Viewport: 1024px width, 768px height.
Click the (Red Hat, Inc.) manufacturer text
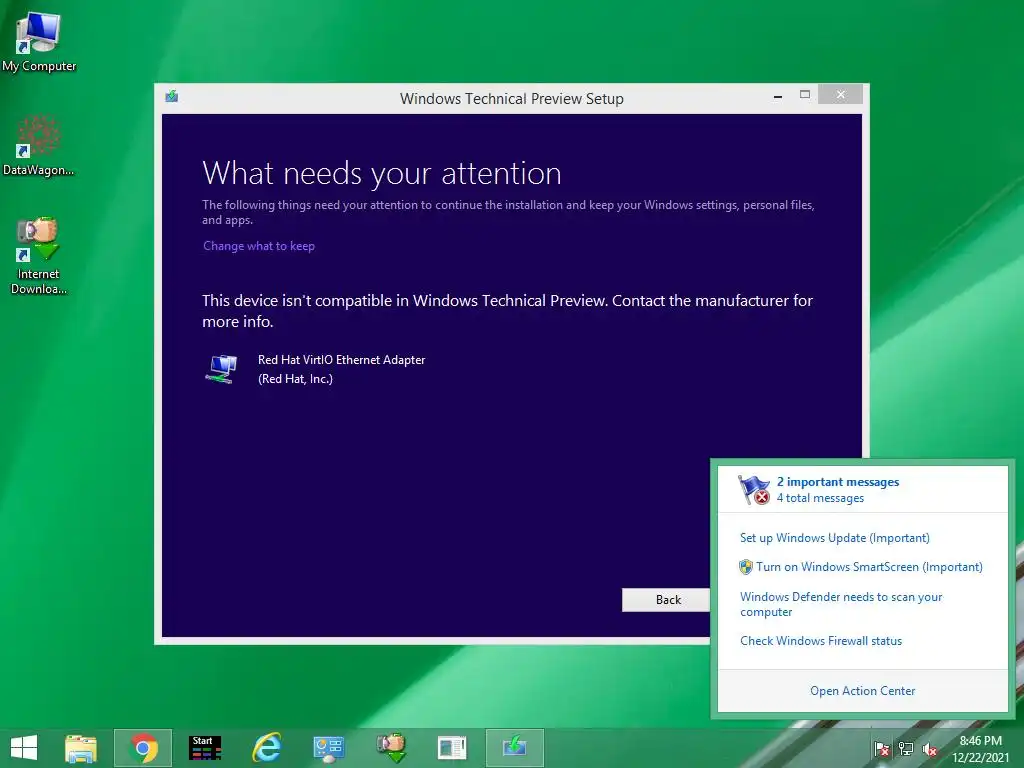click(x=295, y=379)
